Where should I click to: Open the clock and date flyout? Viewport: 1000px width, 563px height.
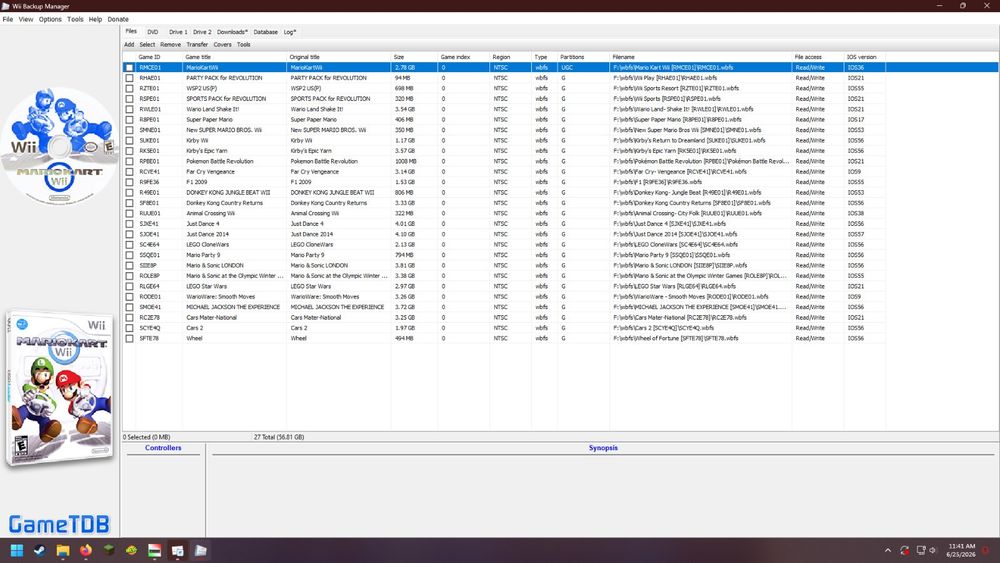961,550
